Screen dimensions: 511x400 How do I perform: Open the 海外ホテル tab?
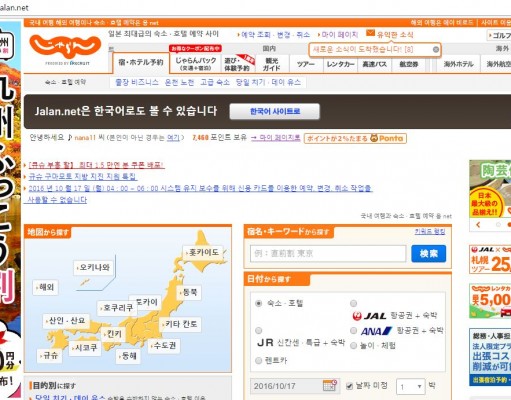458,64
